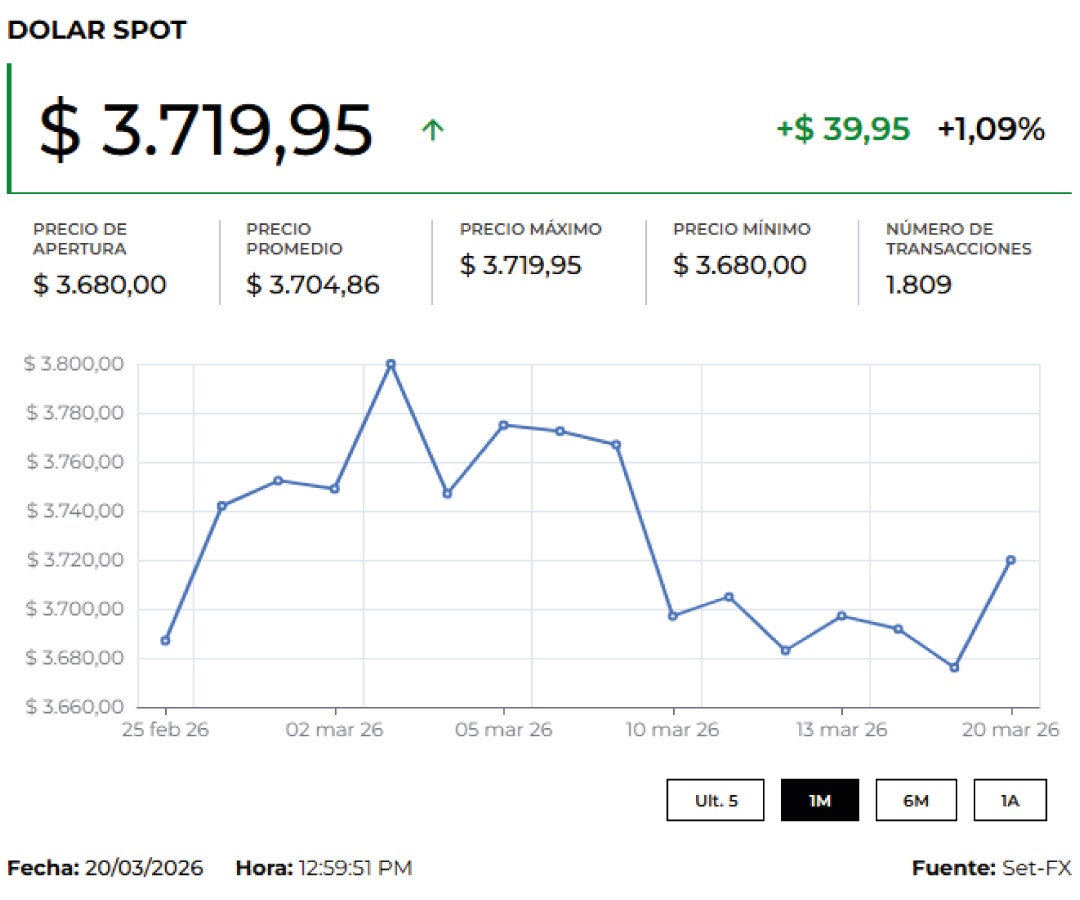Click the 10 mar 26 axis label

[x=674, y=730]
